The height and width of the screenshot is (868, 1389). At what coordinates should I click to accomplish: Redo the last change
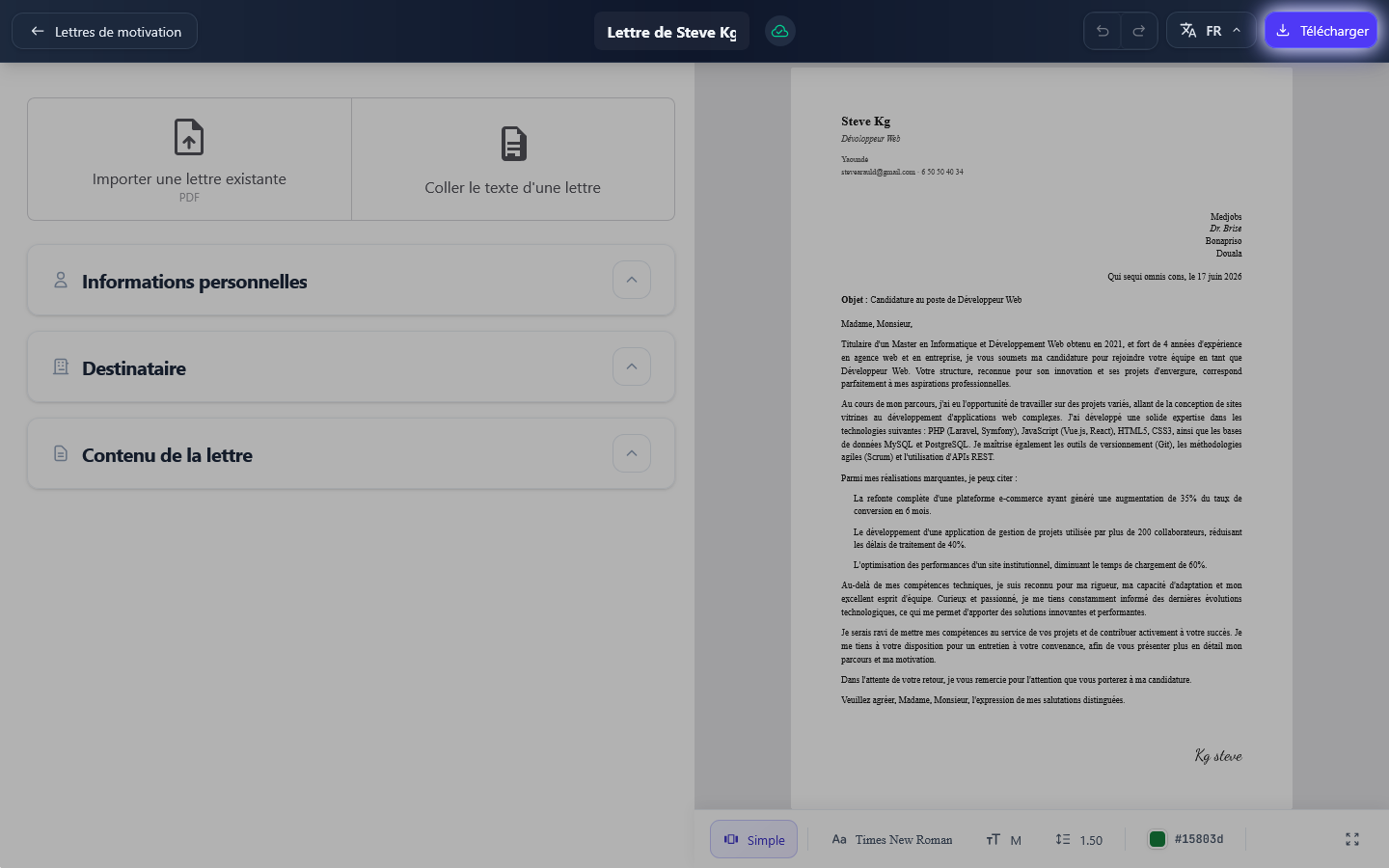pos(1139,31)
